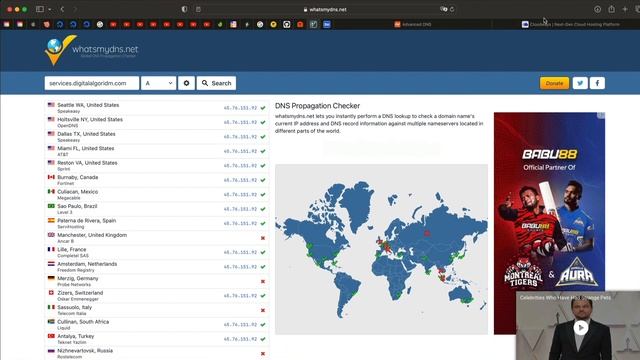This screenshot has width=640, height=360.
Task: Open the record type A dropdown
Action: [x=158, y=83]
